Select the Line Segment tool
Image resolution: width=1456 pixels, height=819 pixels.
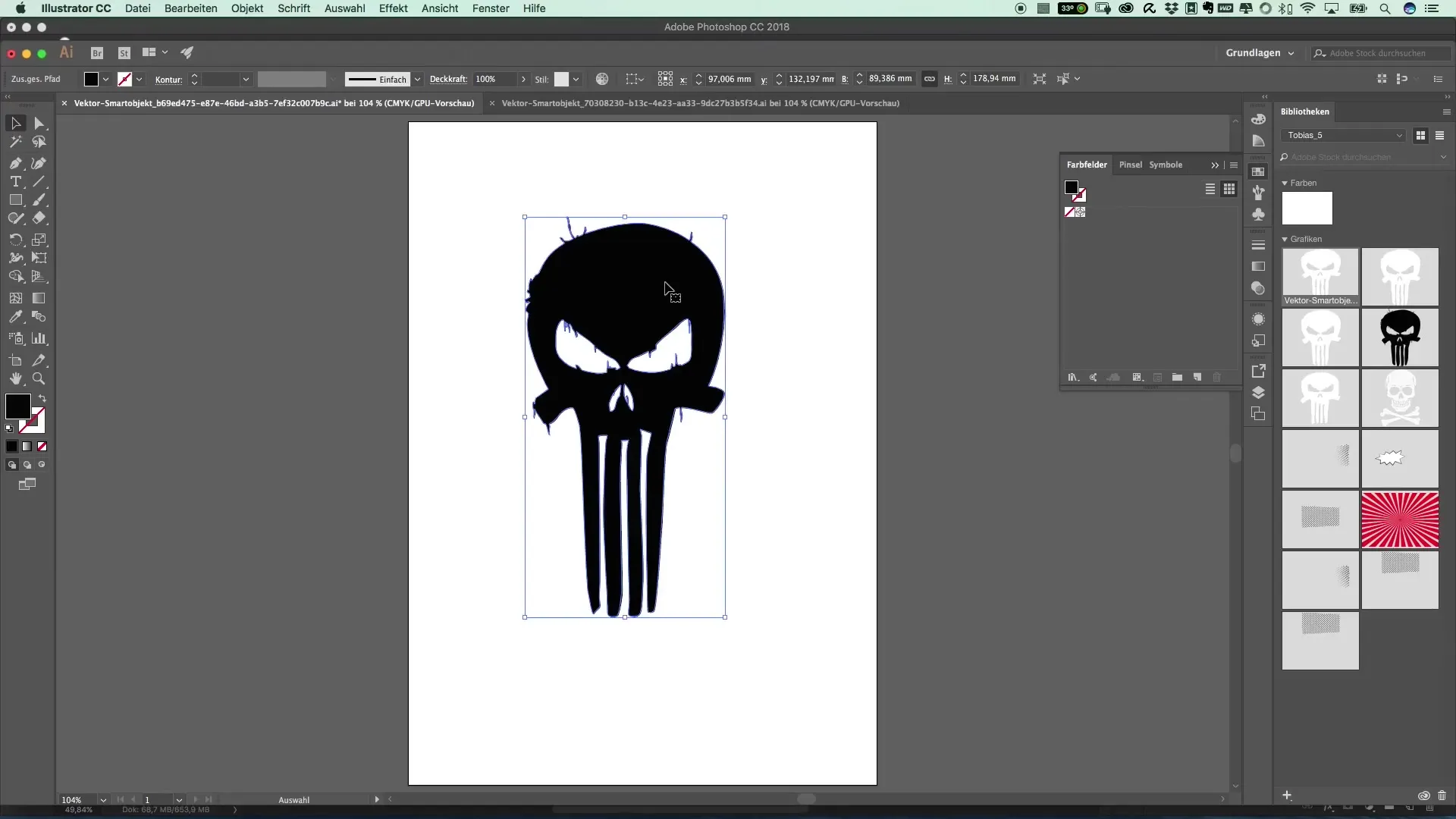coord(39,182)
